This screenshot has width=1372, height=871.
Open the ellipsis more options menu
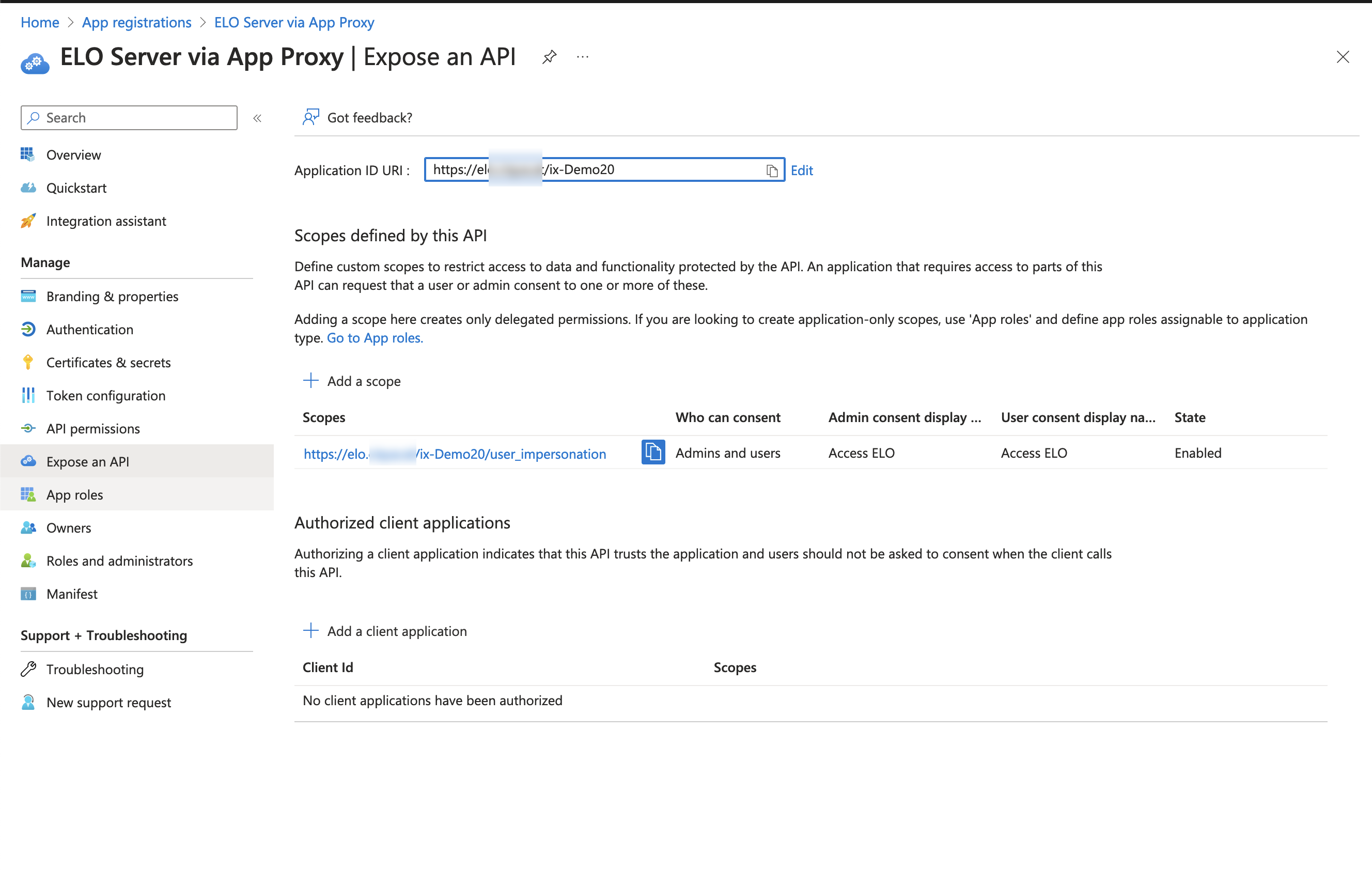[582, 57]
